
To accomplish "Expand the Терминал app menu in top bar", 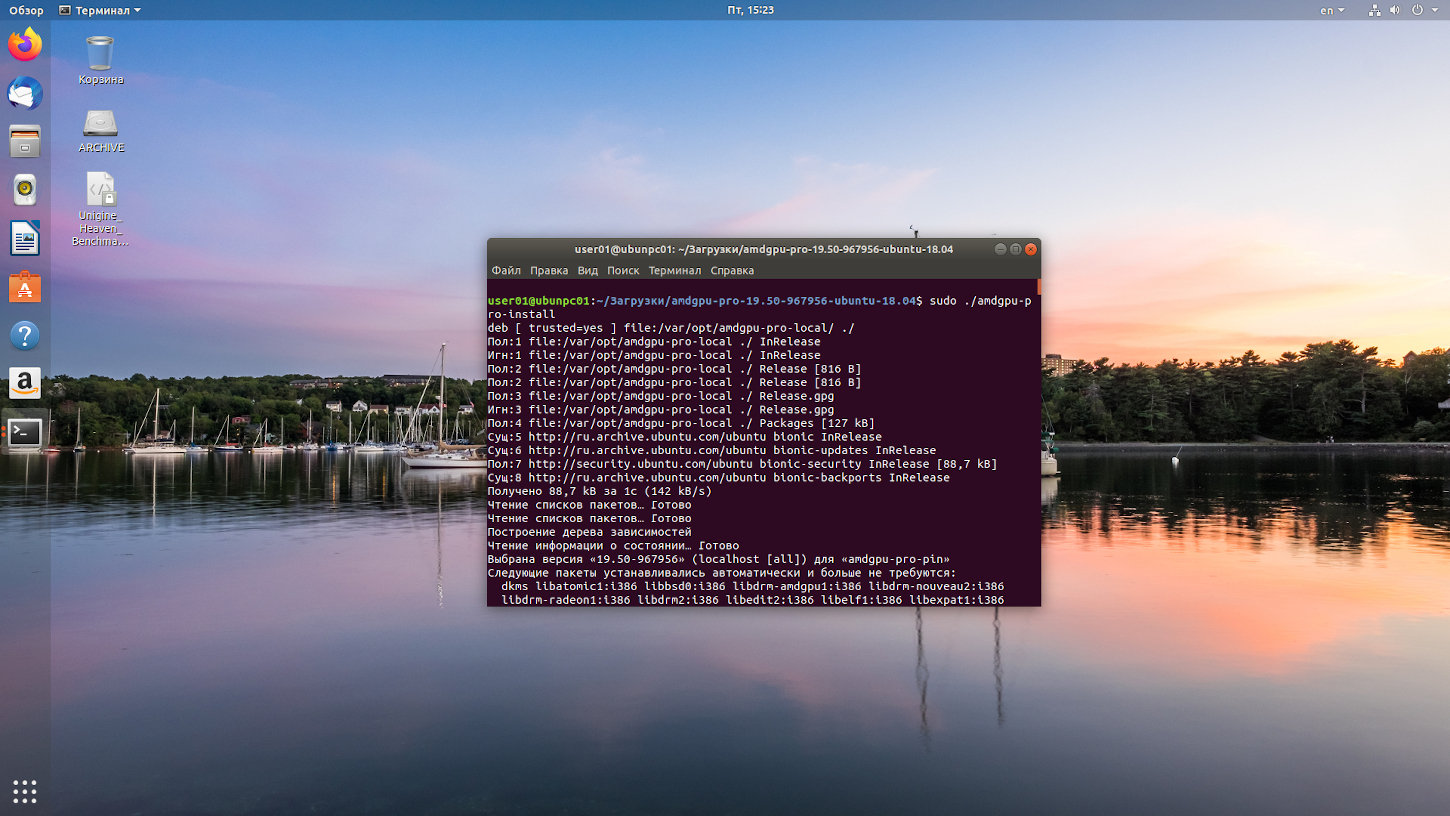I will point(100,10).
